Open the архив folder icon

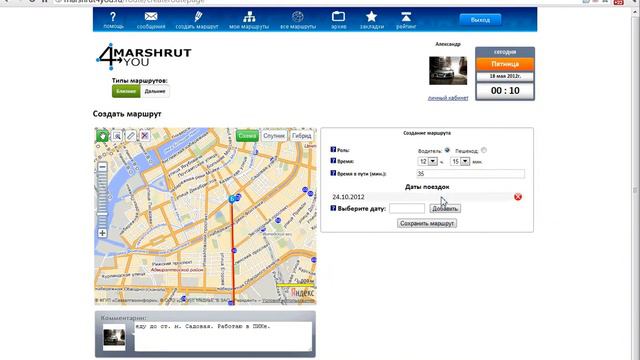(x=338, y=16)
